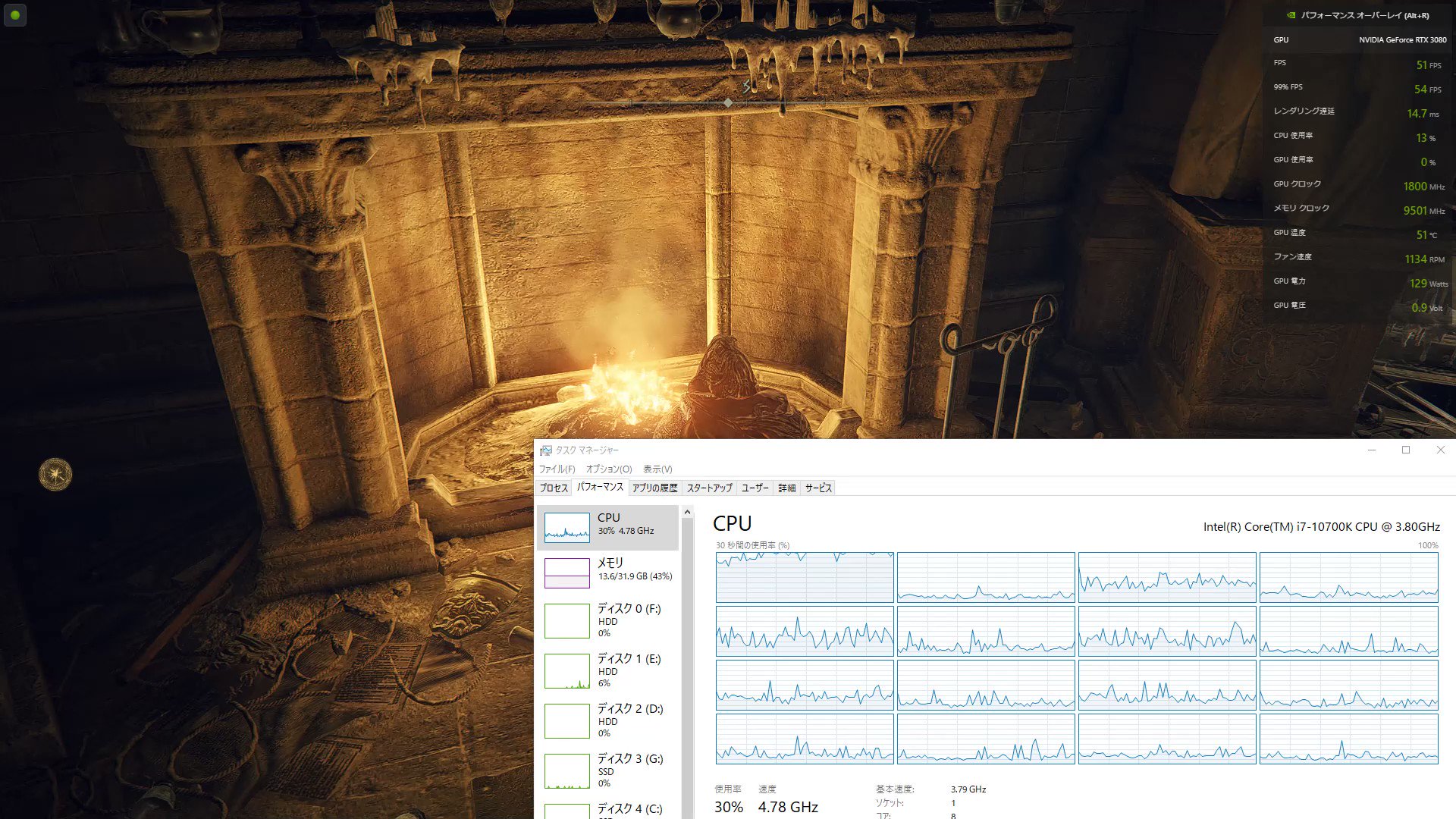Click the sidebar scrollbar up arrow
Viewport: 1456px width, 819px height.
687,513
